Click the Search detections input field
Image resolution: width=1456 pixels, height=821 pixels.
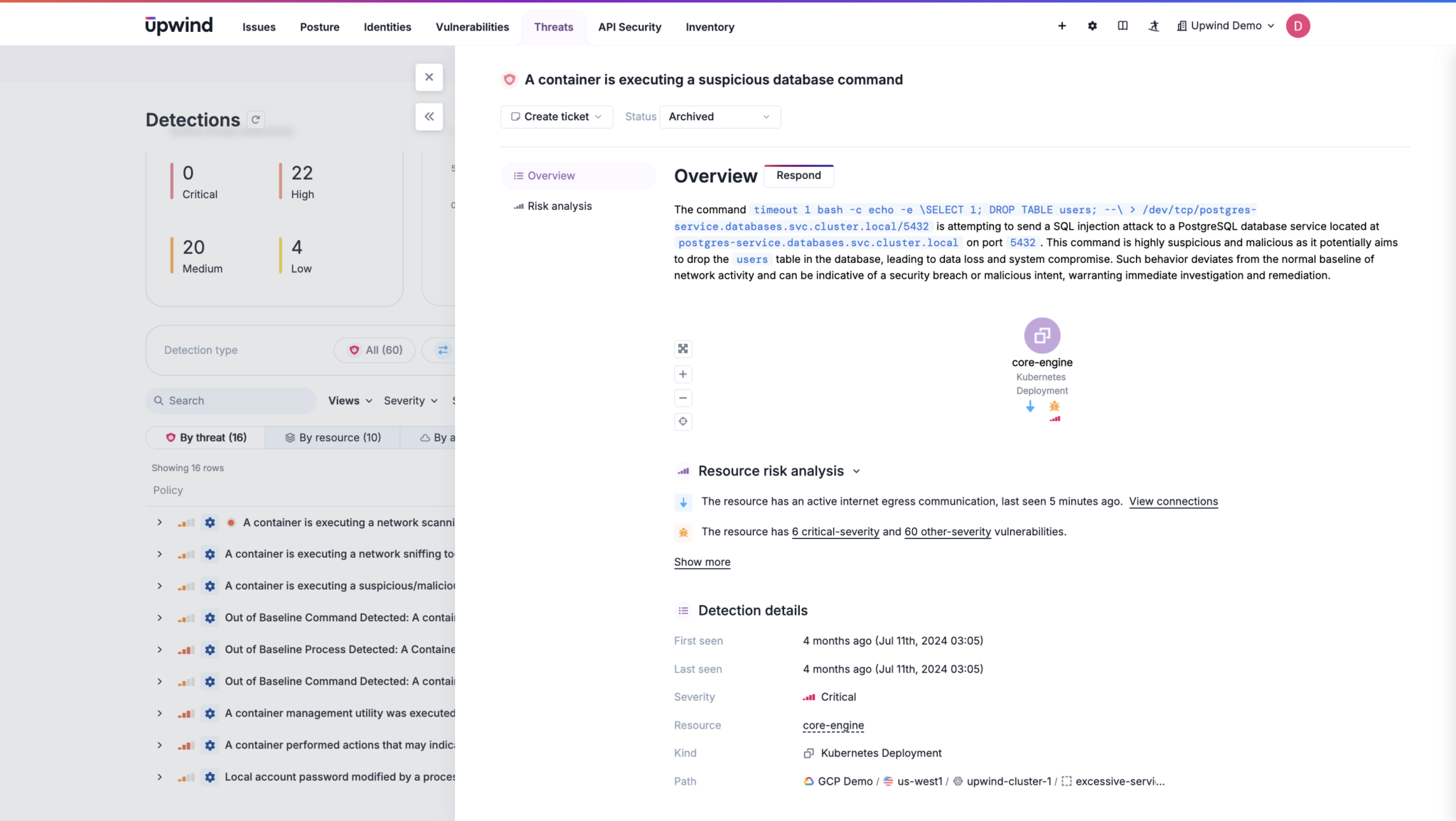231,401
